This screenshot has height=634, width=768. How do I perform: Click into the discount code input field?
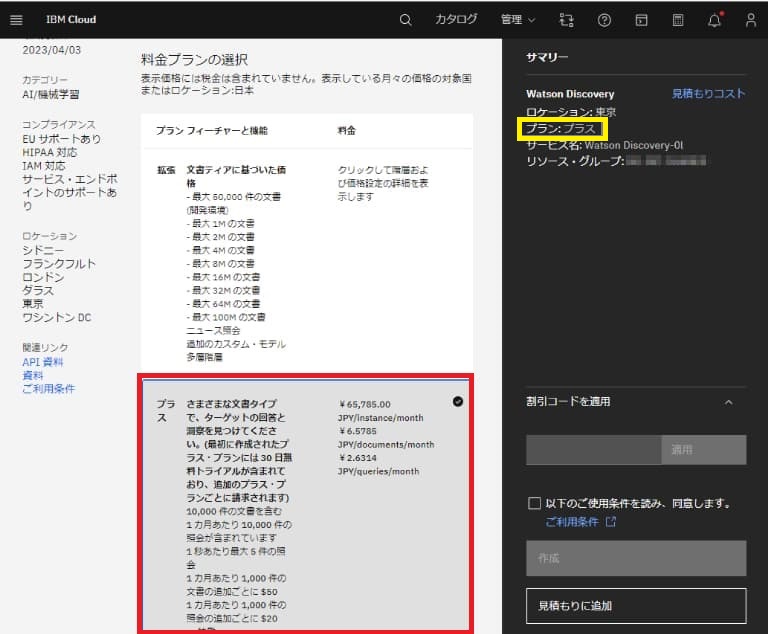click(594, 450)
